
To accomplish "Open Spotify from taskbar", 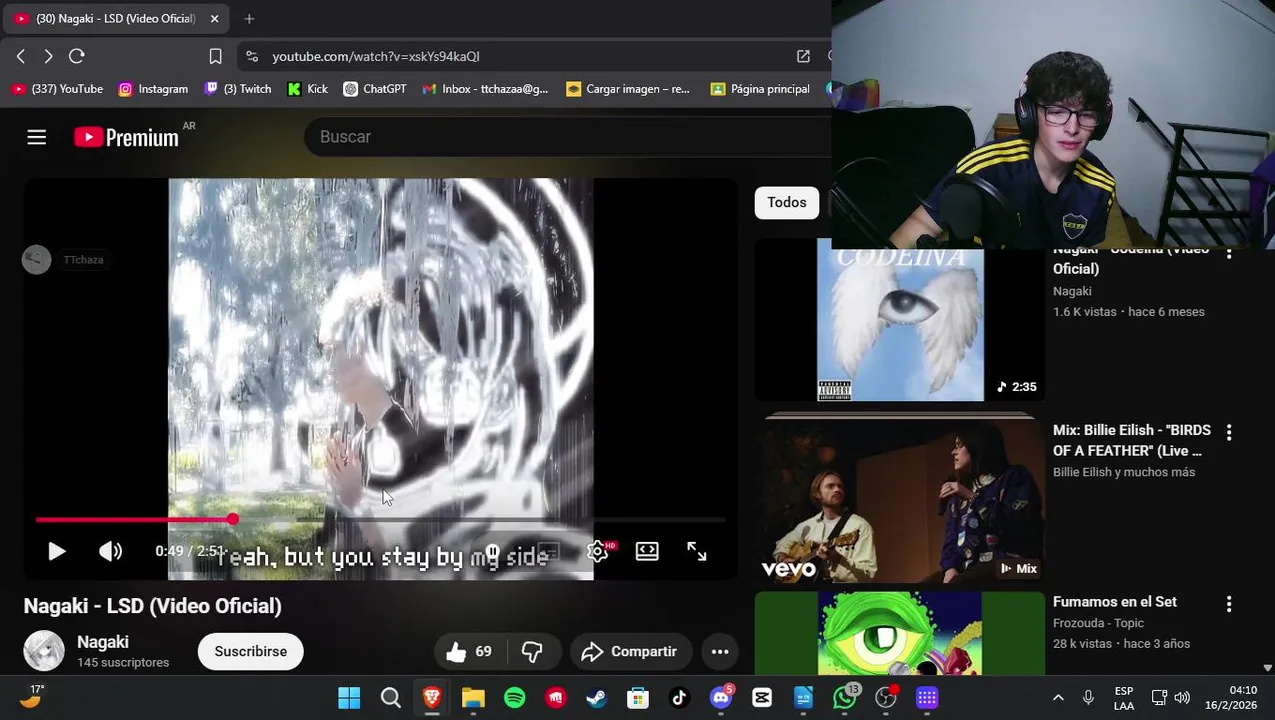I will 515,698.
